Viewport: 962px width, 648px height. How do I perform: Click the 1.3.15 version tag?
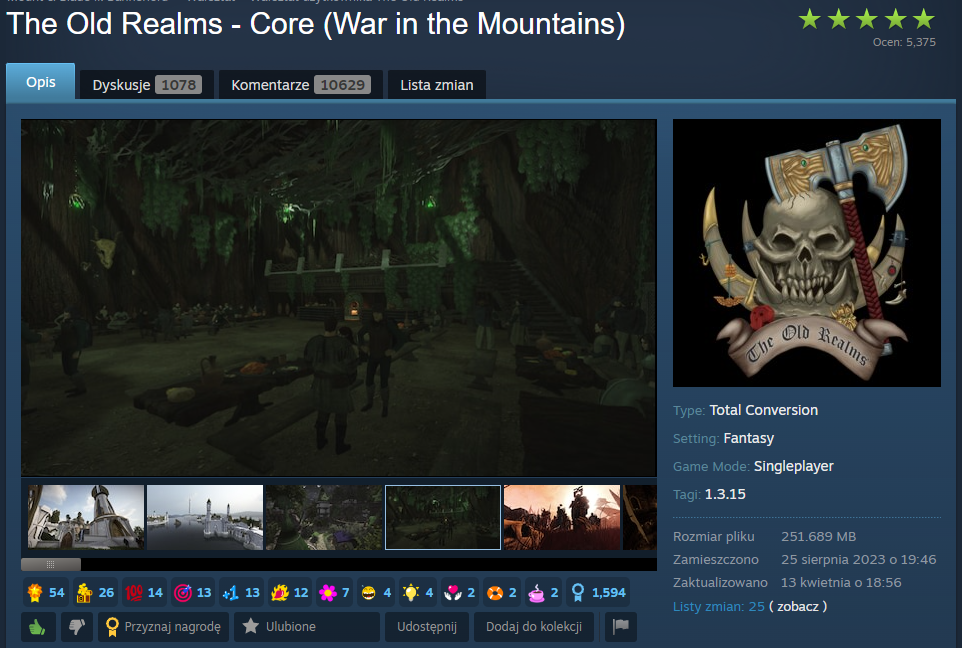click(x=725, y=494)
